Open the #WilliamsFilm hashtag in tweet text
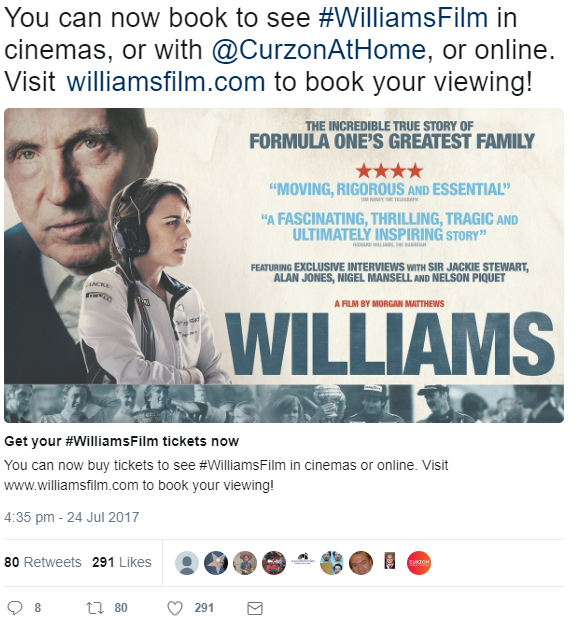 (403, 18)
